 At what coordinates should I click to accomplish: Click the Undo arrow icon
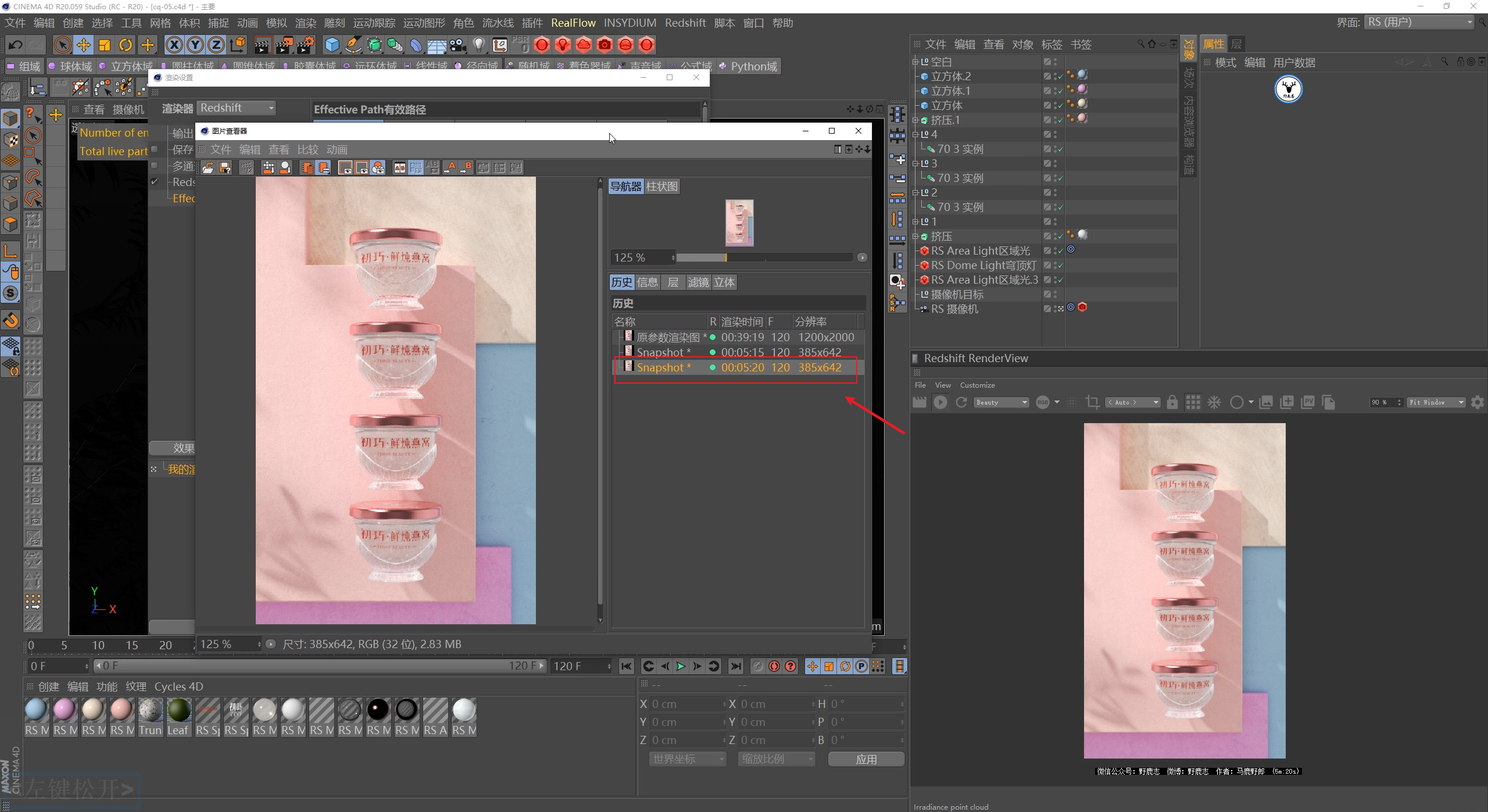pos(16,45)
